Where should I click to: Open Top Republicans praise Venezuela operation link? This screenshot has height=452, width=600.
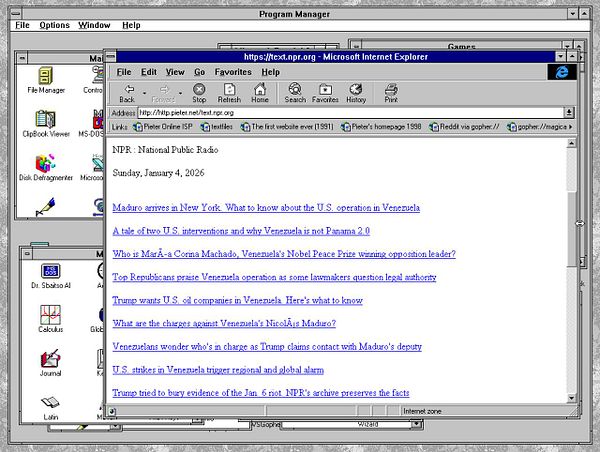[274, 277]
